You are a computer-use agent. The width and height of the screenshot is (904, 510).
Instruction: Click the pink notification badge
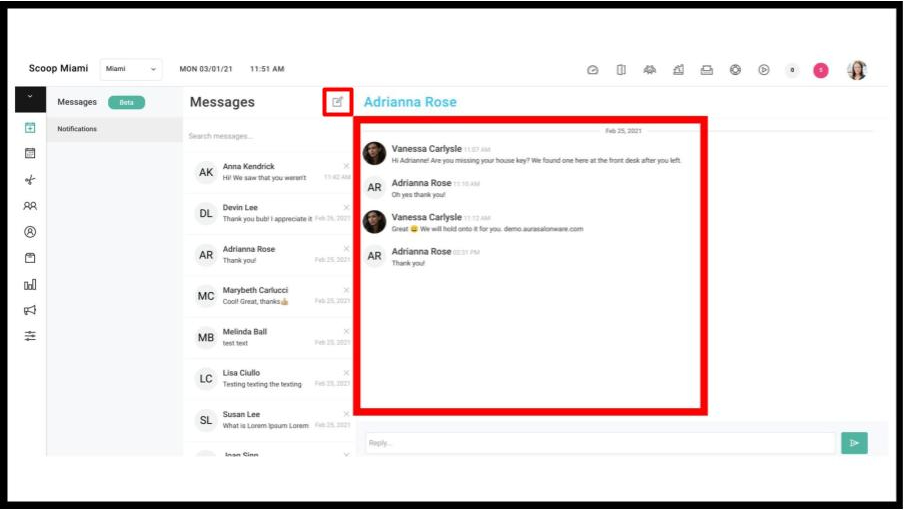coord(821,70)
